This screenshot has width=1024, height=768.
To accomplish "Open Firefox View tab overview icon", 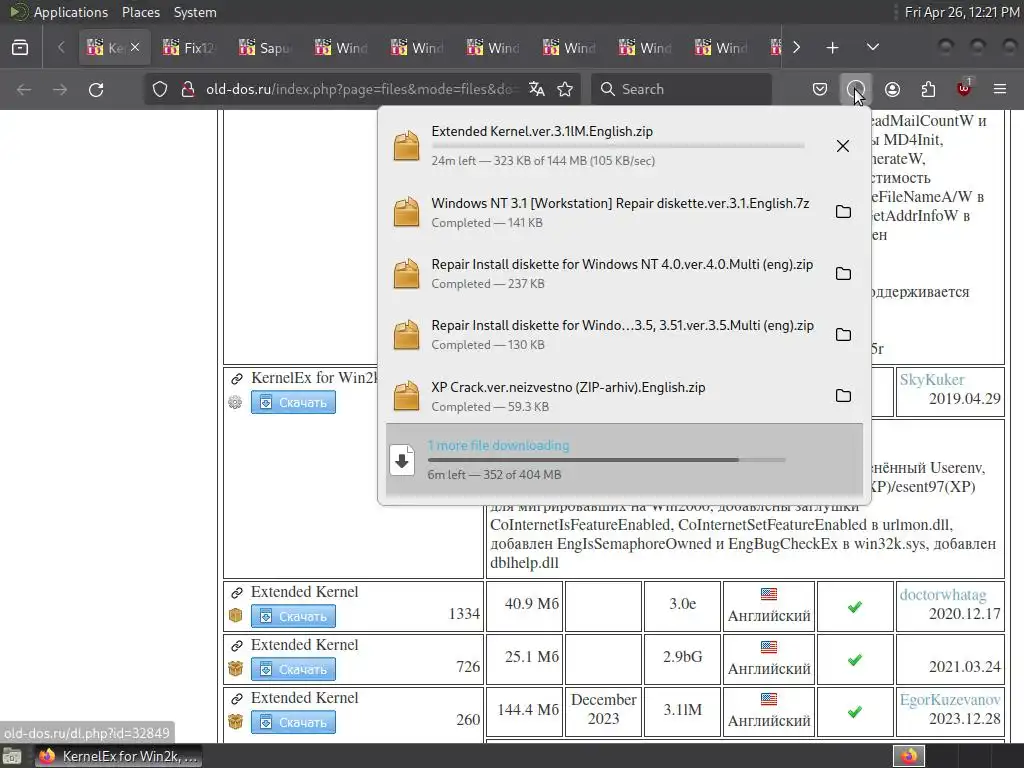I will click(20, 48).
